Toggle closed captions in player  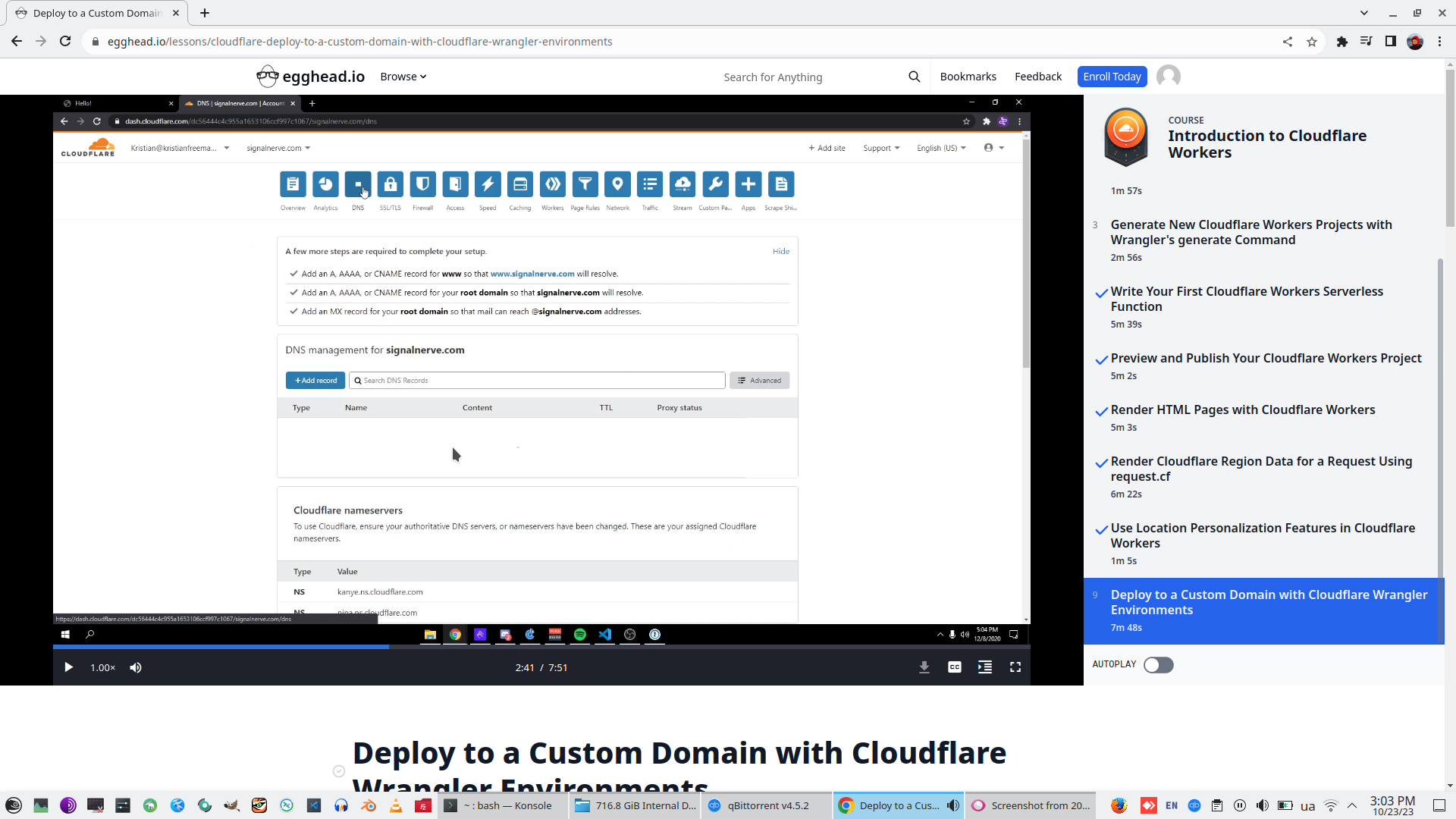[955, 667]
